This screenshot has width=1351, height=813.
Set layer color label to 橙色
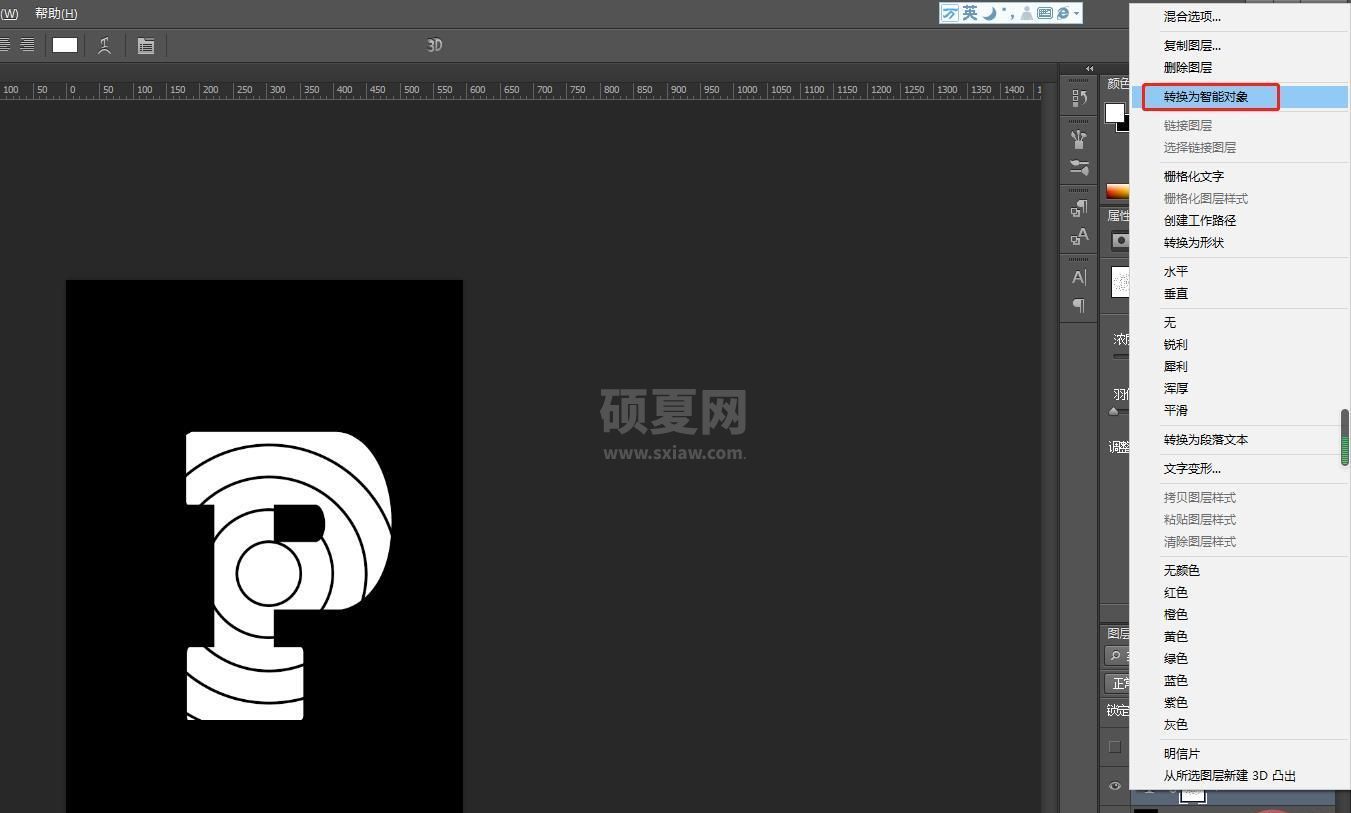click(x=1175, y=614)
